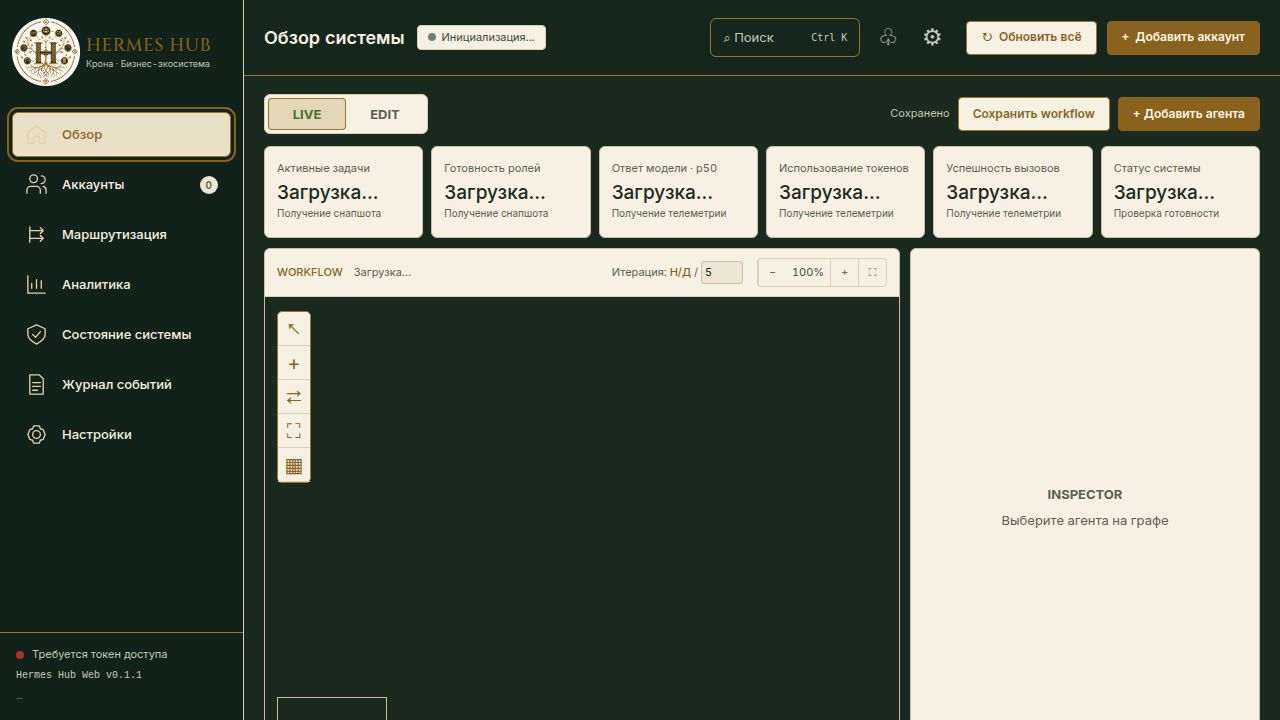Screen dimensions: 1280x720
Task: Click the Сохранить workflow button
Action: [x=1033, y=114]
